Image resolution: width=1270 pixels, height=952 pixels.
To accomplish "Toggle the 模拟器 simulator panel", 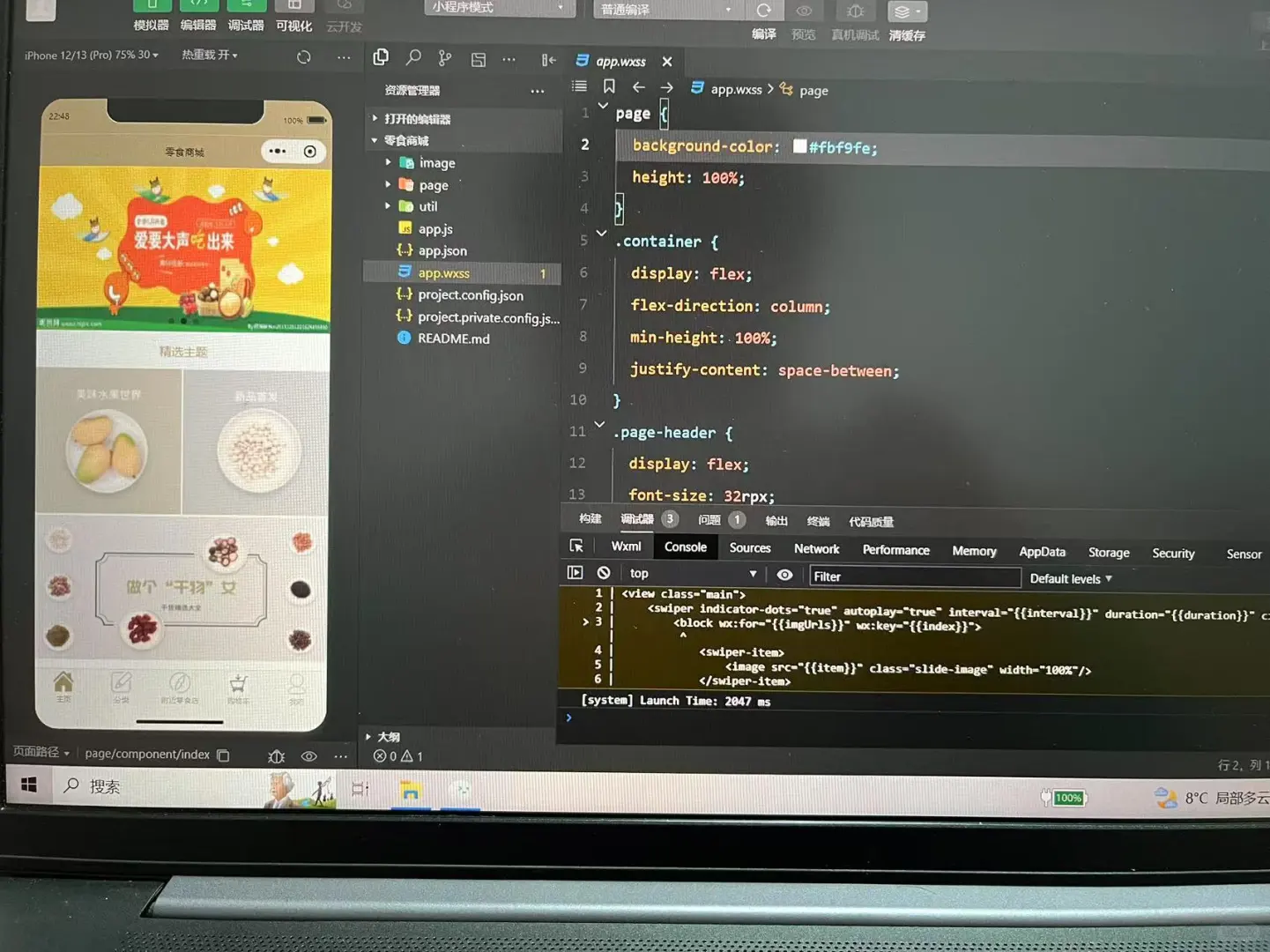I will click(151, 15).
